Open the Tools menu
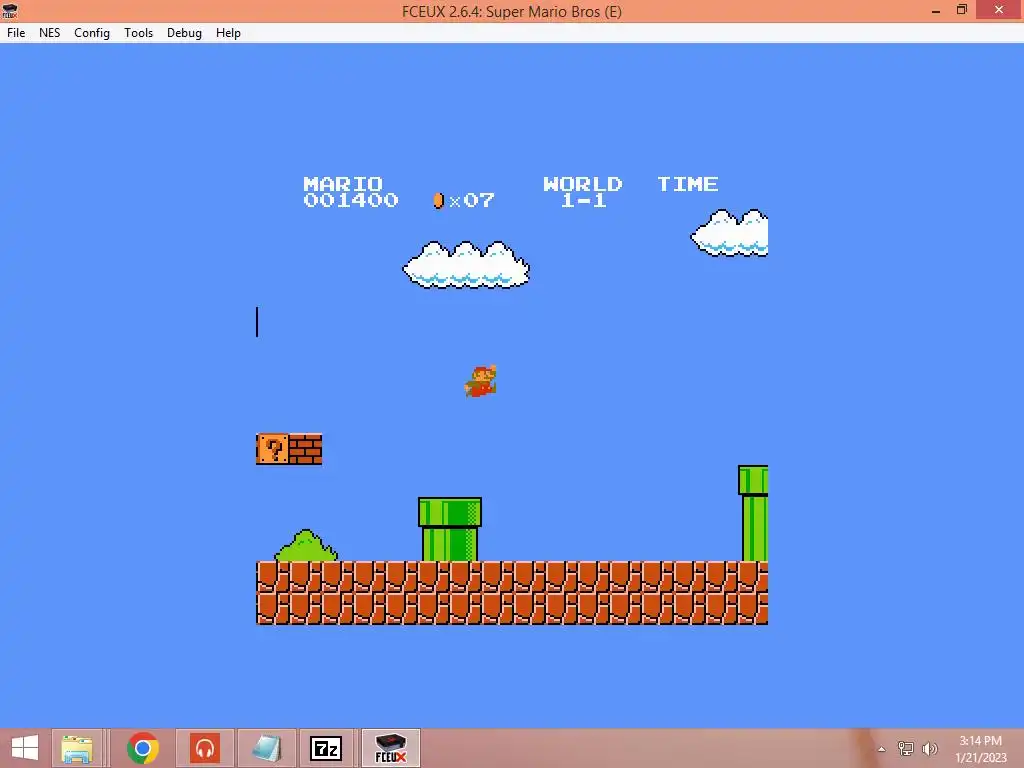Viewport: 1024px width, 768px height. 138,33
